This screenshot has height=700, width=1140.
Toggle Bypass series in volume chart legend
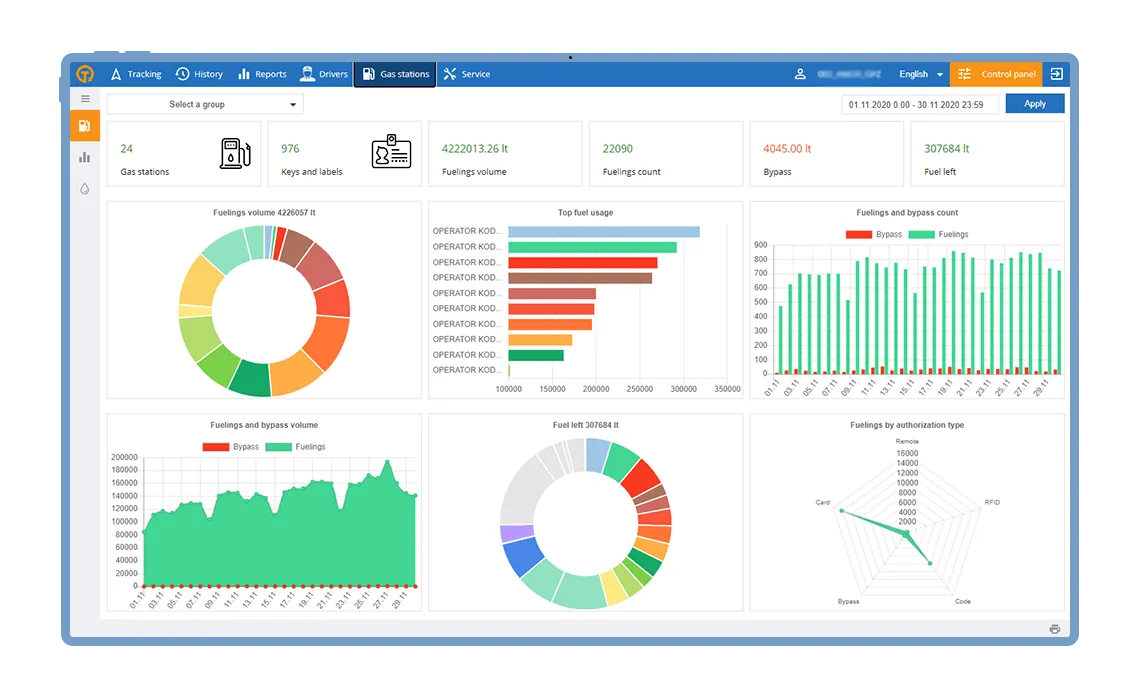pyautogui.click(x=231, y=447)
